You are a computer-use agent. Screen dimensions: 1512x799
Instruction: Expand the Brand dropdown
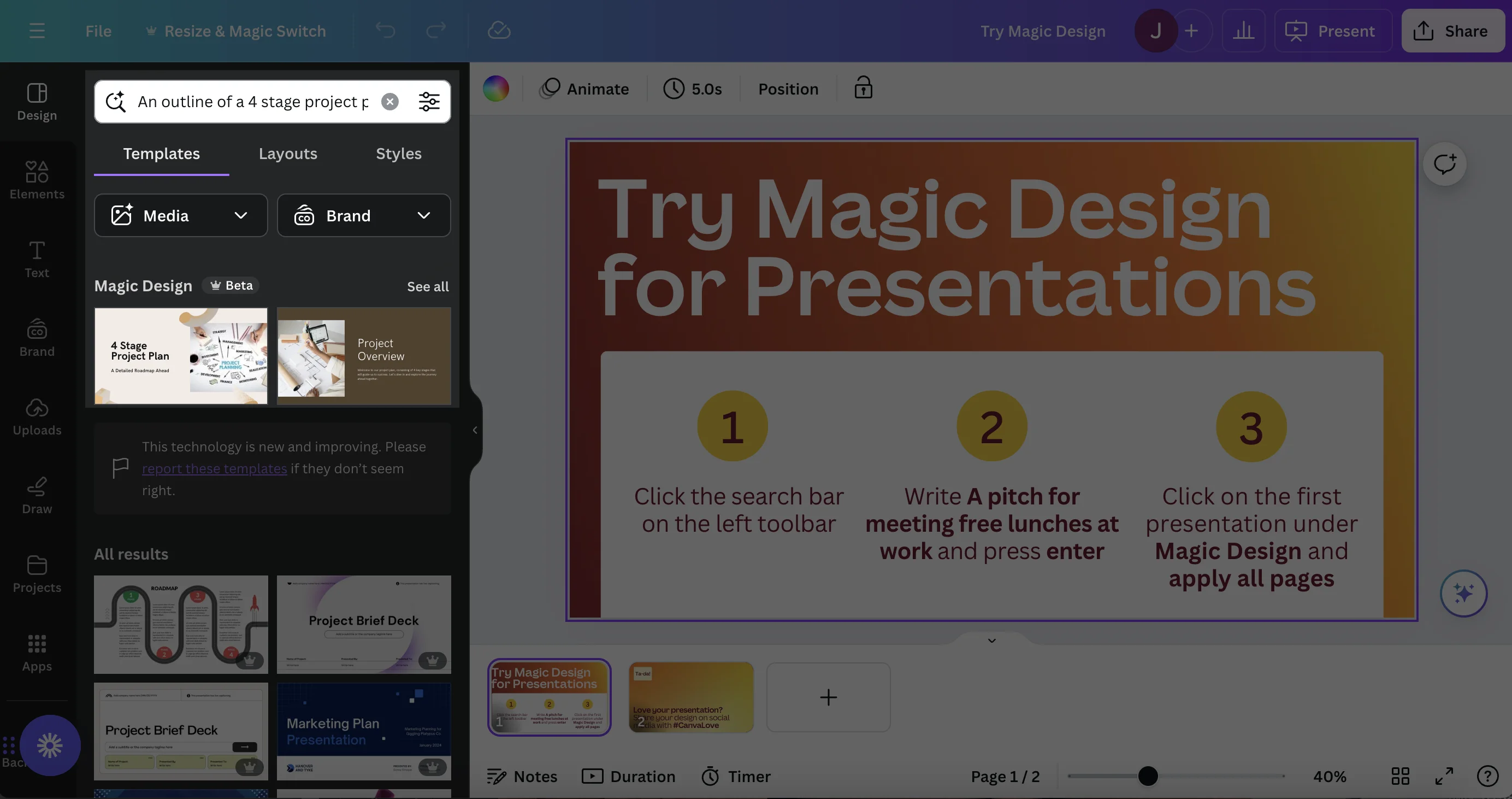[363, 215]
